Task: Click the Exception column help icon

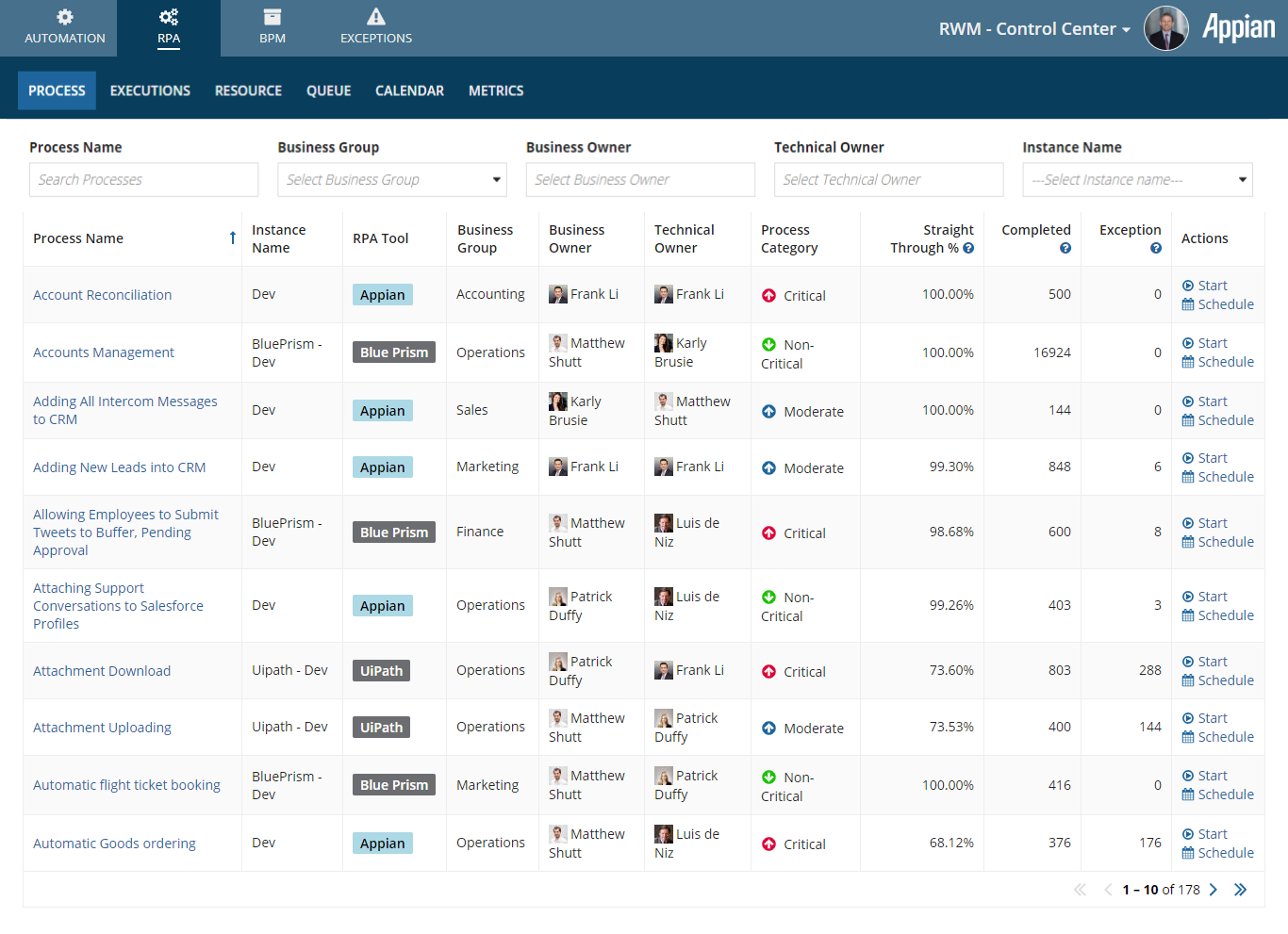Action: coord(1156,248)
